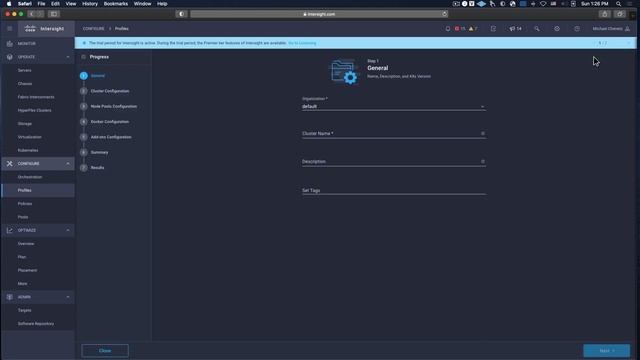Select Add-ons Configuration progress step

pyautogui.click(x=111, y=137)
